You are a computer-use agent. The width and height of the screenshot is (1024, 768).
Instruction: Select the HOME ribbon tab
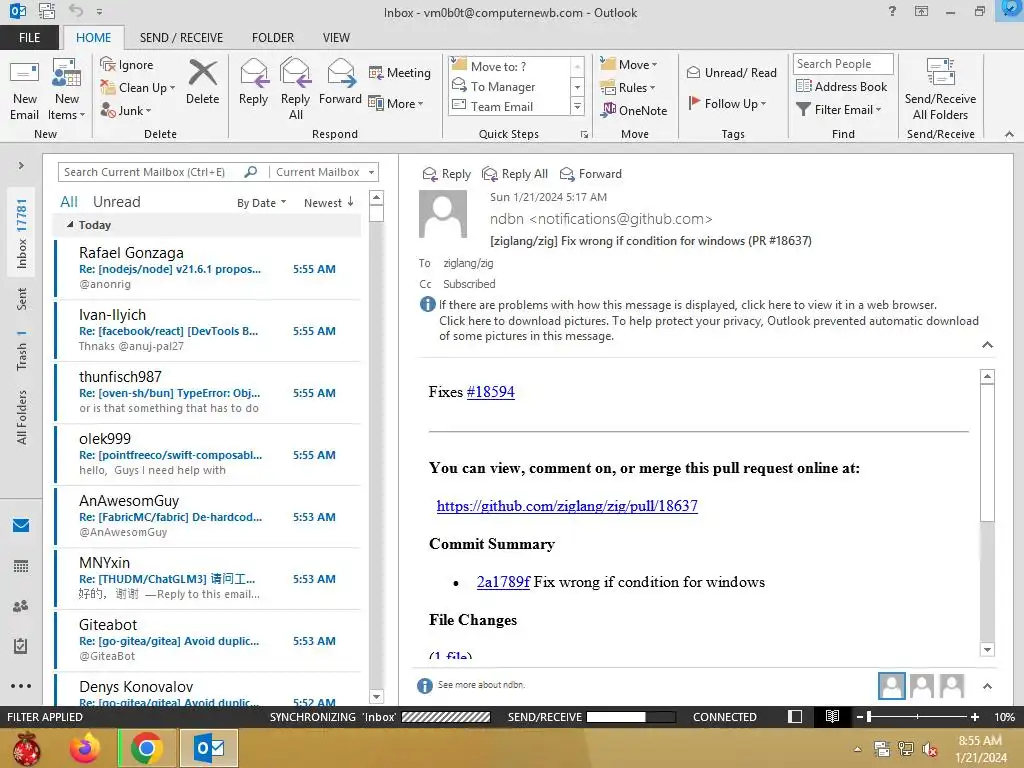coord(93,37)
